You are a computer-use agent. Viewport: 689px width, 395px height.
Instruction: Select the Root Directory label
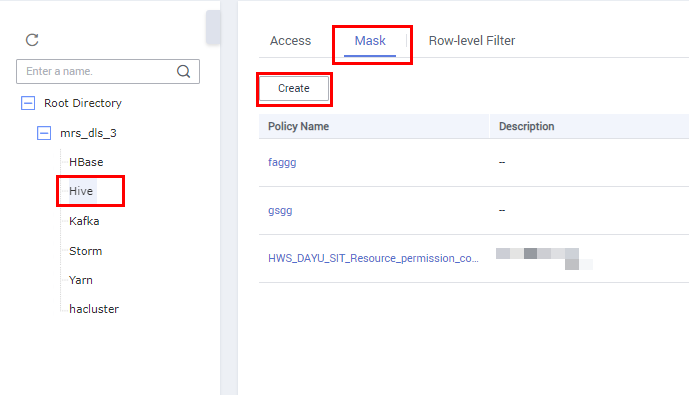(83, 103)
